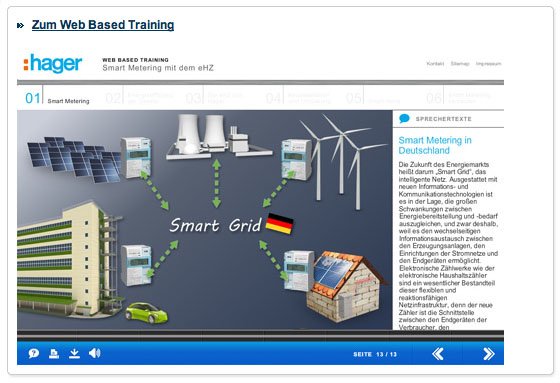Screen dimensions: 560x383
Task: Click the 'SEITE 13 / 13' page indicator
Action: 375,354
